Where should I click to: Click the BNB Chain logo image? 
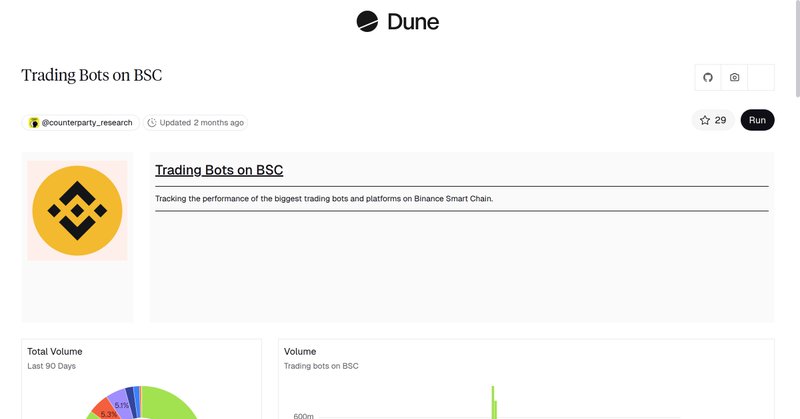pyautogui.click(x=77, y=210)
